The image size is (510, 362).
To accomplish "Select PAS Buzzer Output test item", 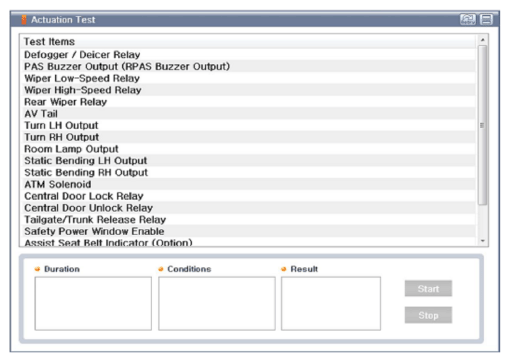I will (x=248, y=66).
